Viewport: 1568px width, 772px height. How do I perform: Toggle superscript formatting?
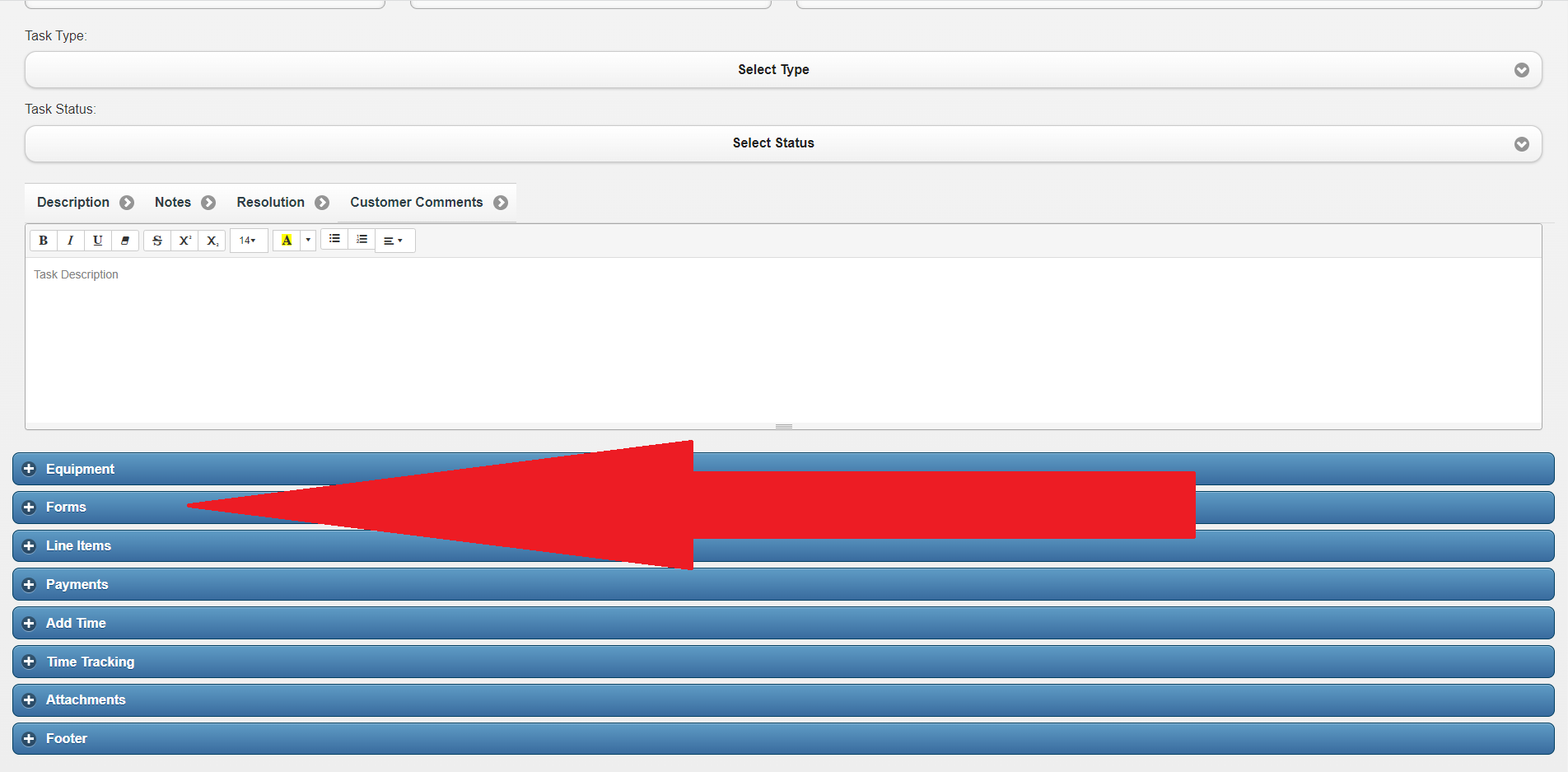(x=185, y=241)
